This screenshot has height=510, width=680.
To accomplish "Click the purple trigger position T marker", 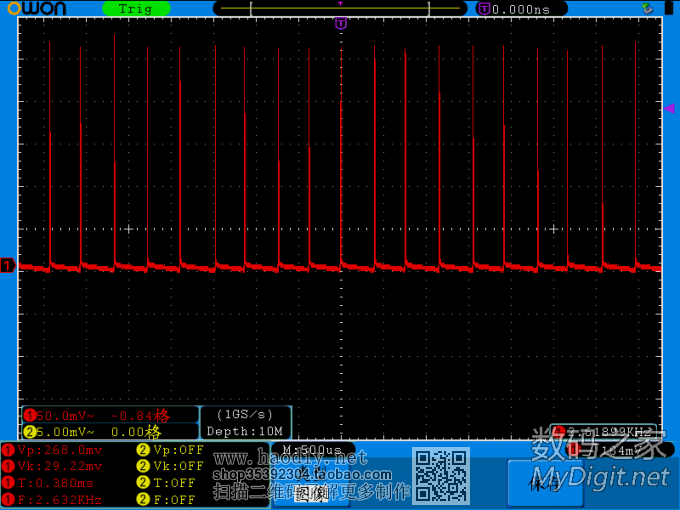I will tap(341, 23).
